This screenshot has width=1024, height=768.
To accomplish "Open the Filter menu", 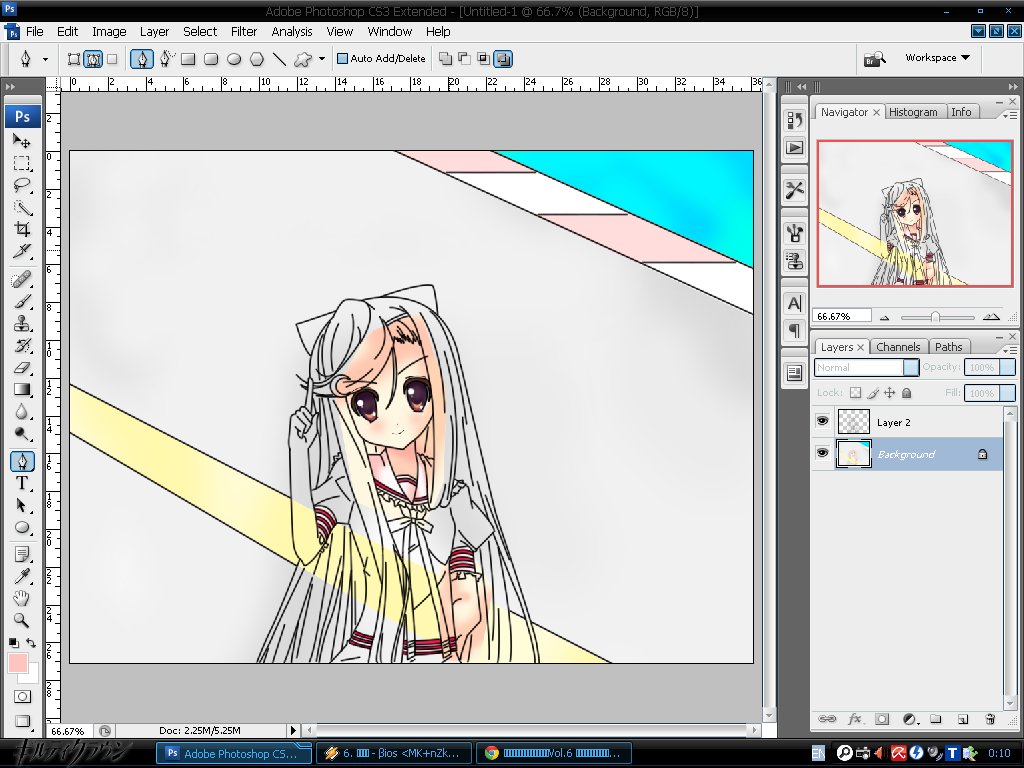I will (244, 31).
